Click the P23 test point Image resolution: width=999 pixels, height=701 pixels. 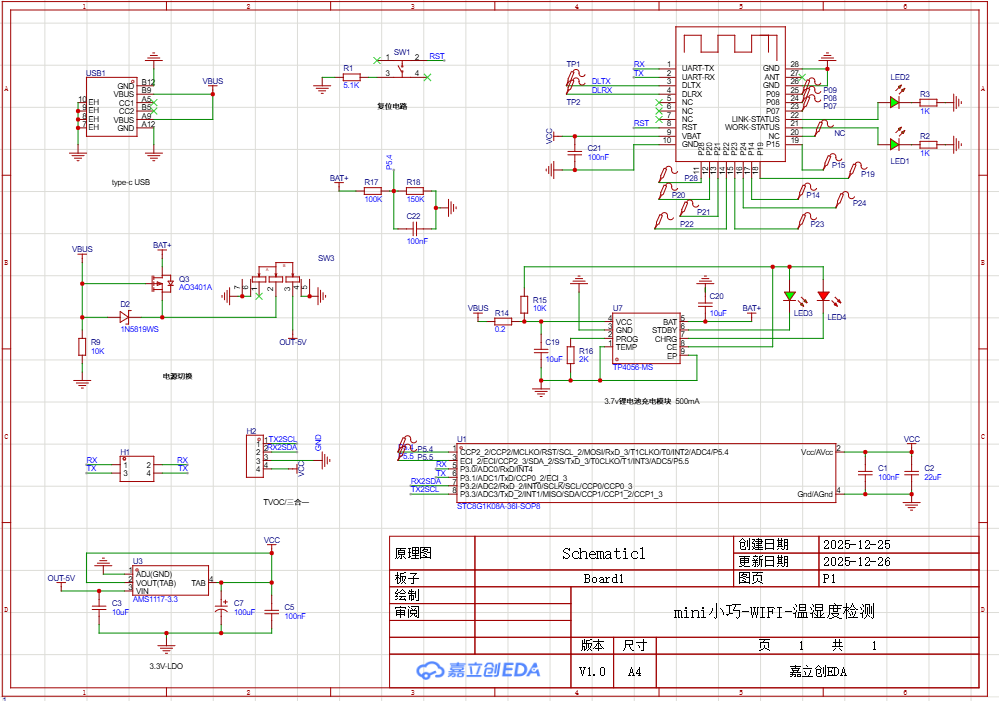tap(807, 220)
